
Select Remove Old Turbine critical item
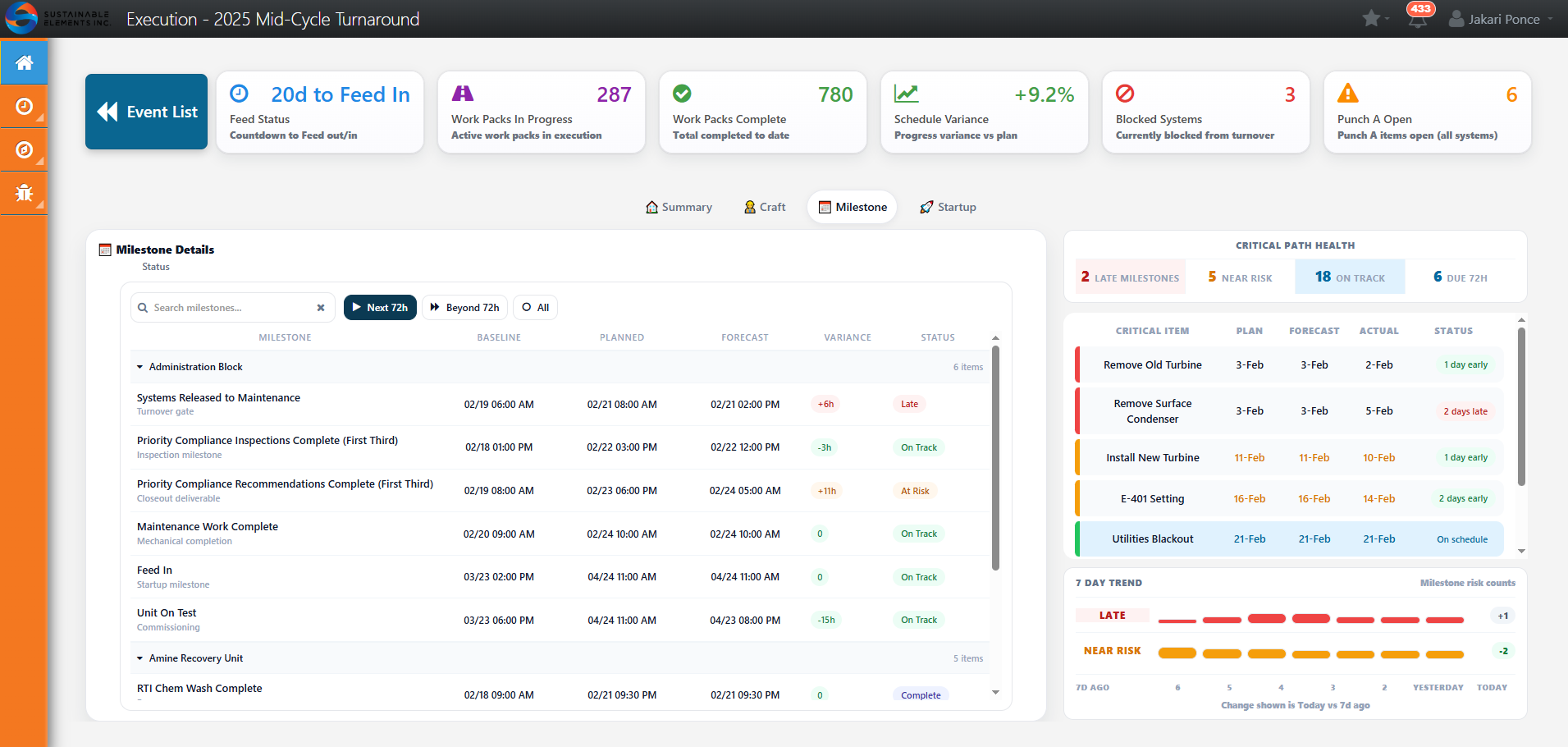pos(1289,364)
